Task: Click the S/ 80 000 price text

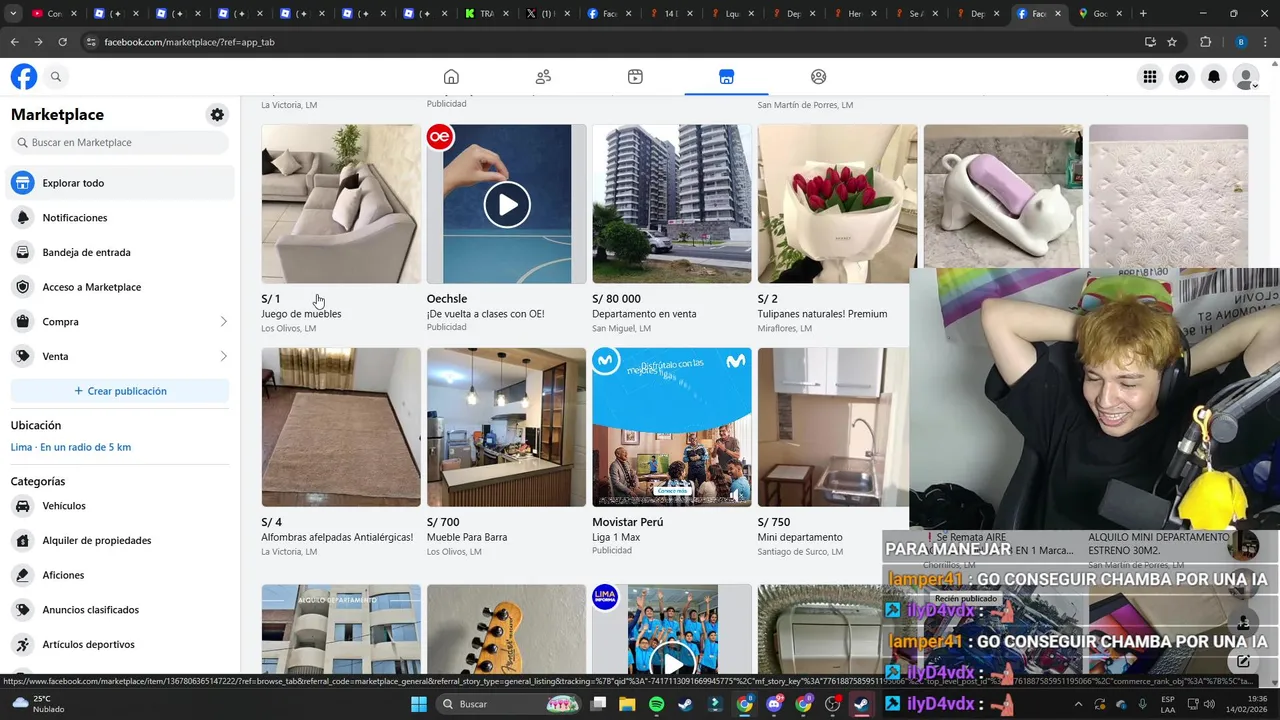Action: [616, 299]
